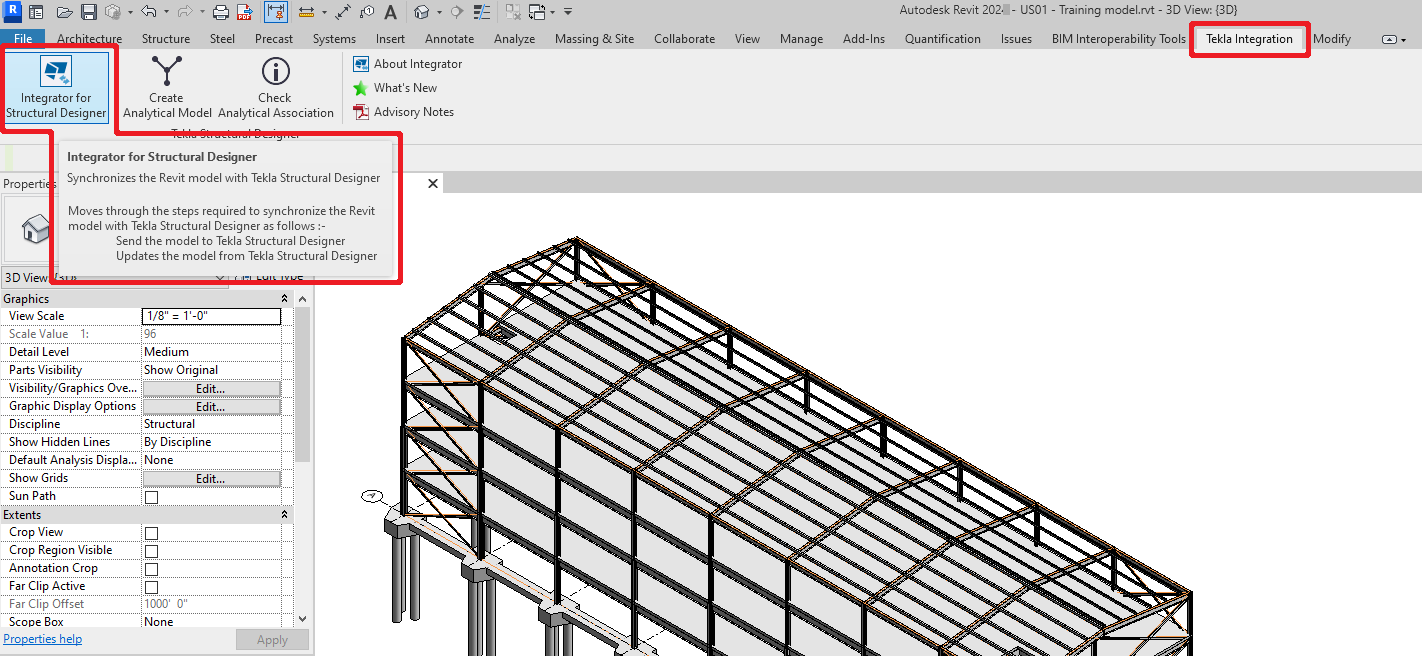Click the Save icon in quick access toolbar

tap(89, 13)
